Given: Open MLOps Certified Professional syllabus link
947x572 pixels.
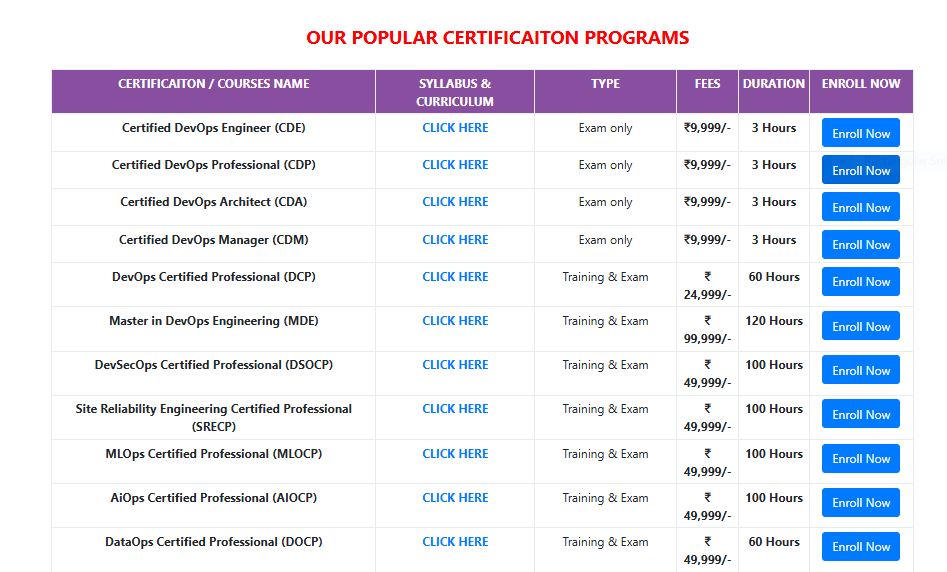Looking at the screenshot, I should point(455,454).
